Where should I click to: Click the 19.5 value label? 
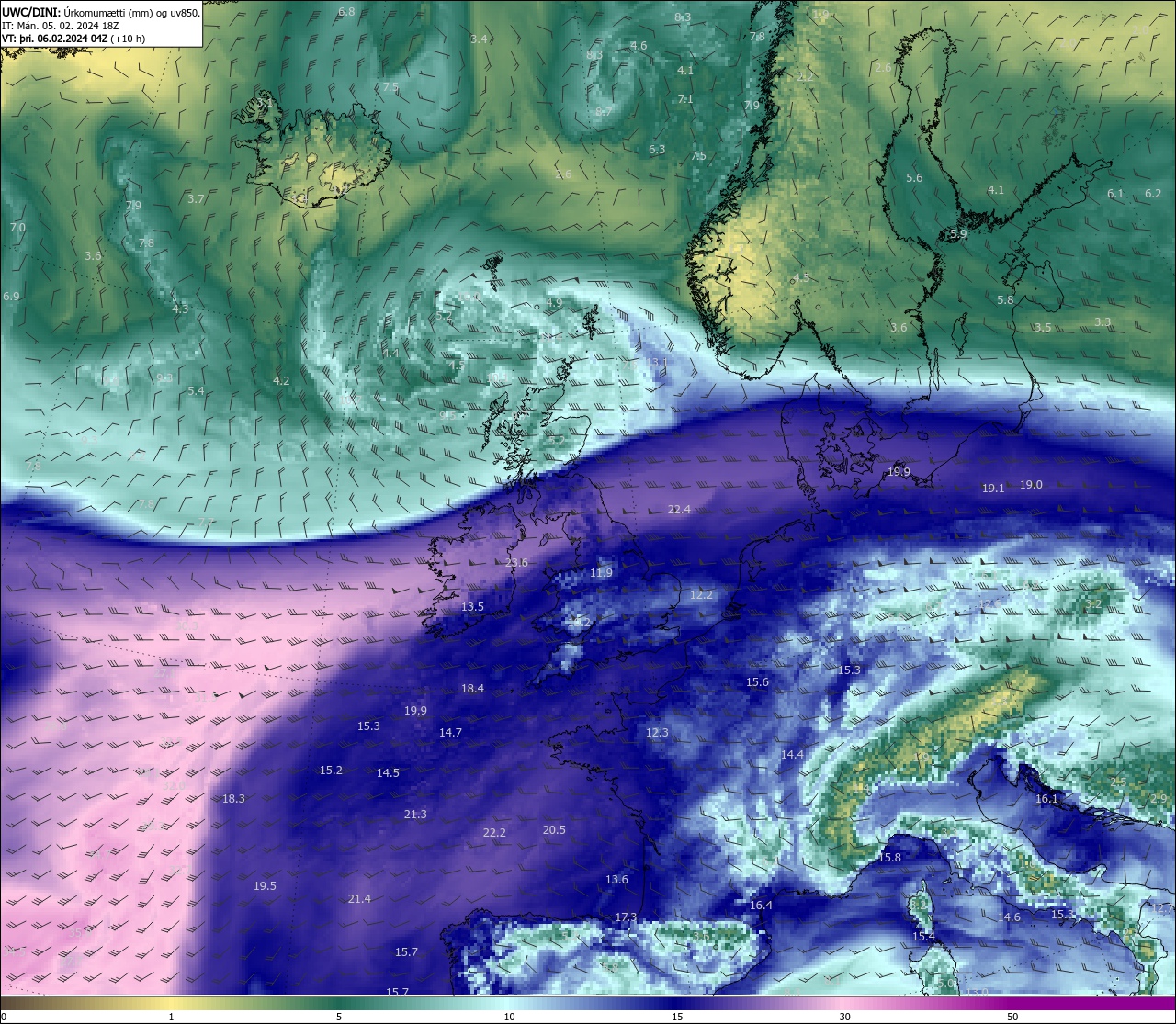point(265,886)
